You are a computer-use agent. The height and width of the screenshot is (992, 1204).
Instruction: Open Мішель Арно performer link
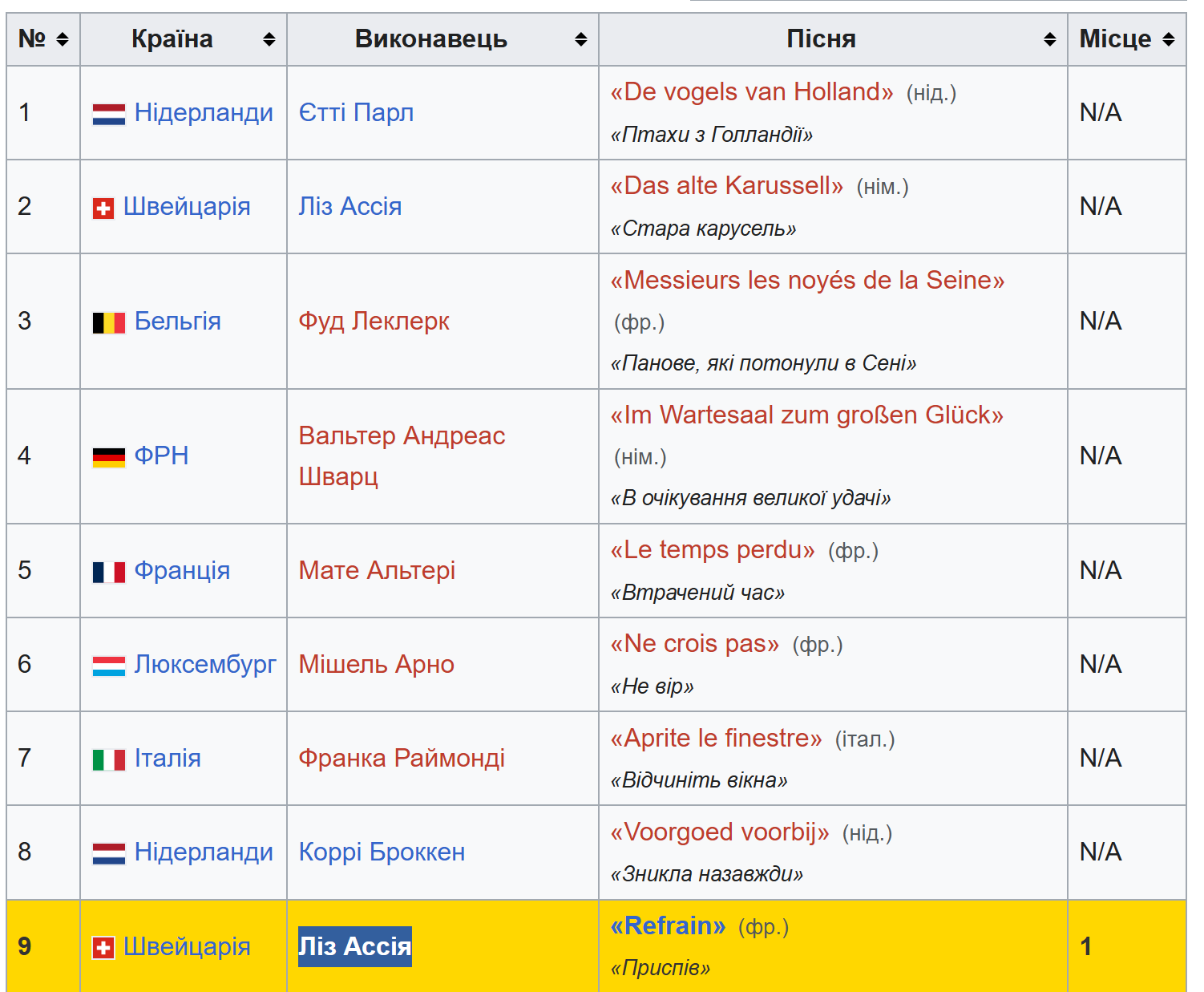tap(376, 664)
